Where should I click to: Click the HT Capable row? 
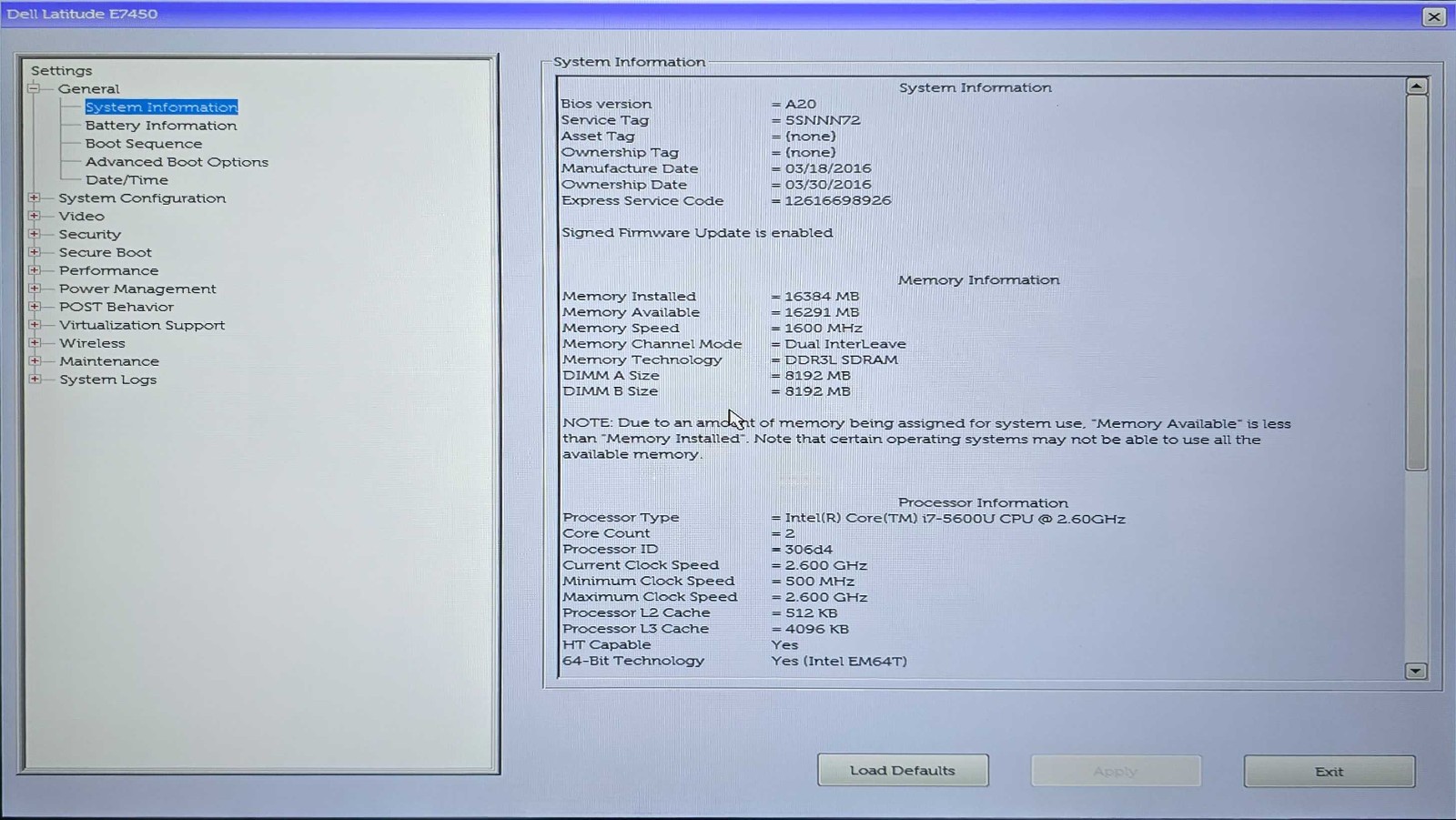[680, 644]
